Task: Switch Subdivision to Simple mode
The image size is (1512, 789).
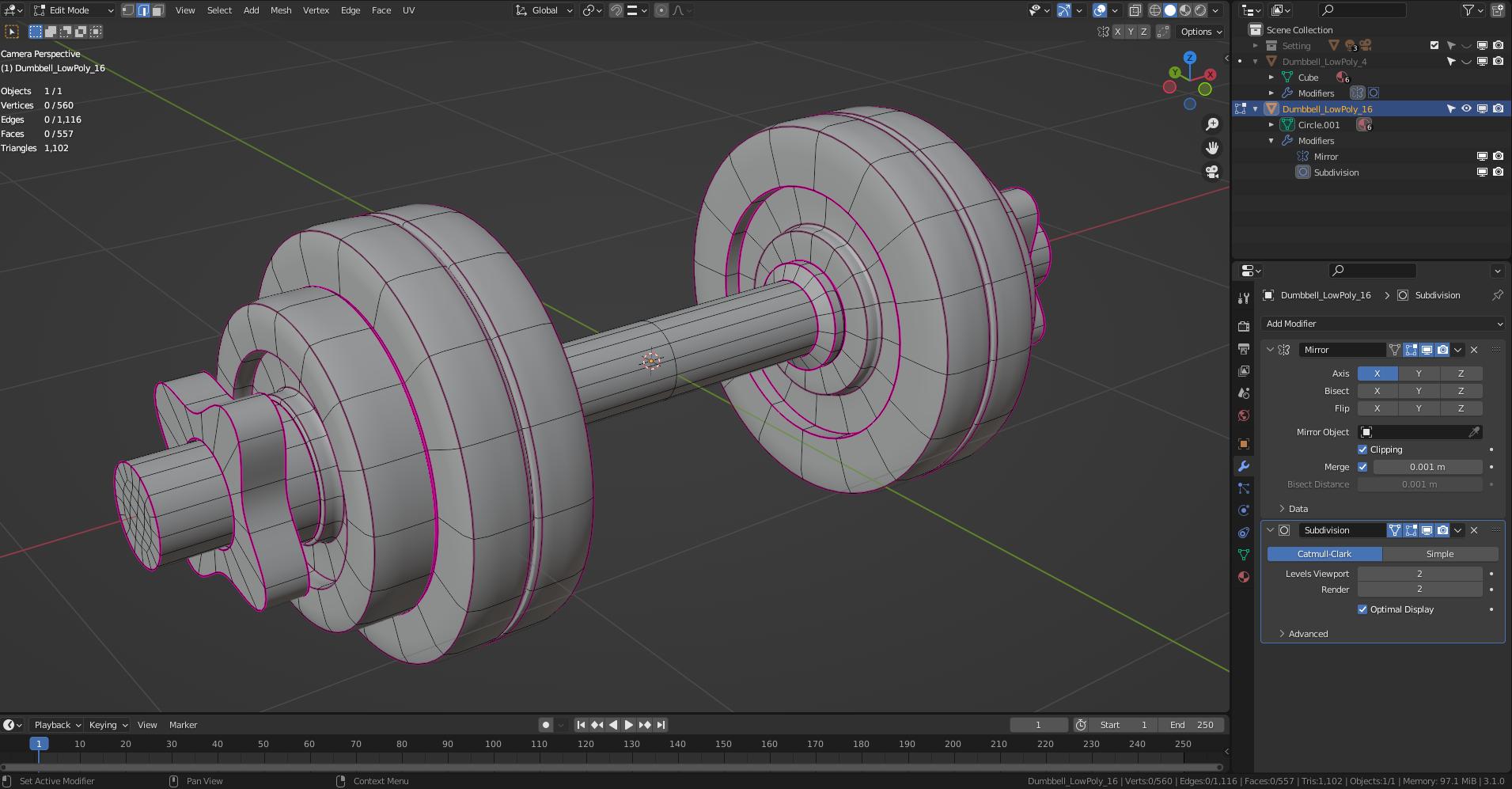Action: coord(1438,553)
